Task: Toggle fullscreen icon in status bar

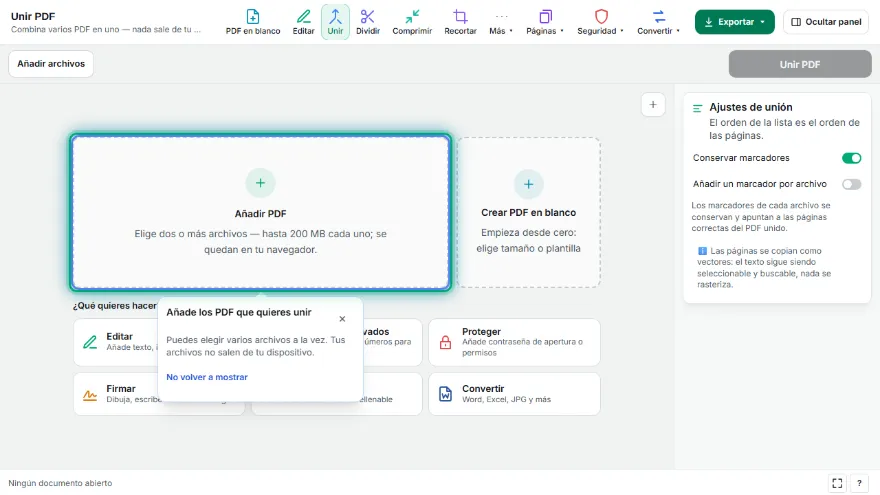Action: point(837,483)
